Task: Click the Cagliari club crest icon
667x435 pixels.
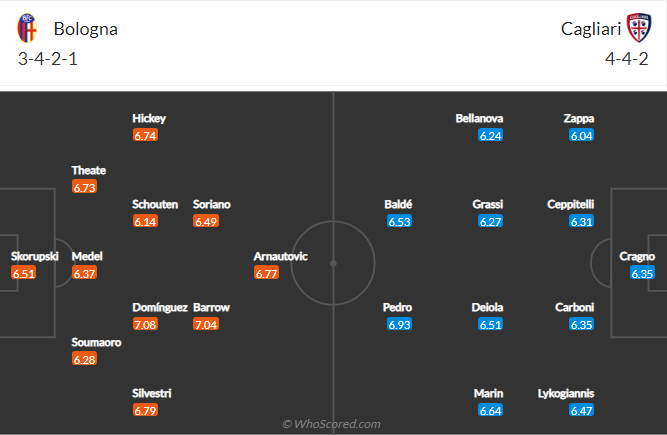Action: pyautogui.click(x=639, y=28)
